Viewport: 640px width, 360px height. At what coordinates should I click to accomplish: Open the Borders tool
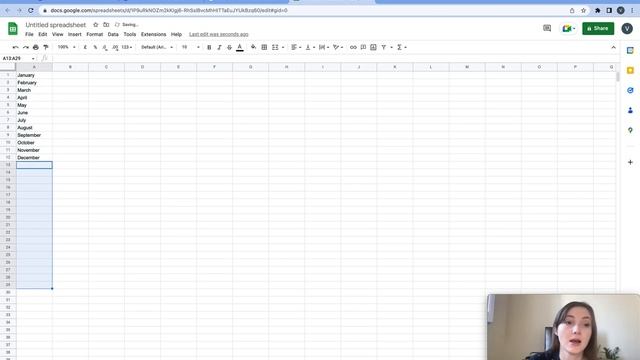[264, 47]
